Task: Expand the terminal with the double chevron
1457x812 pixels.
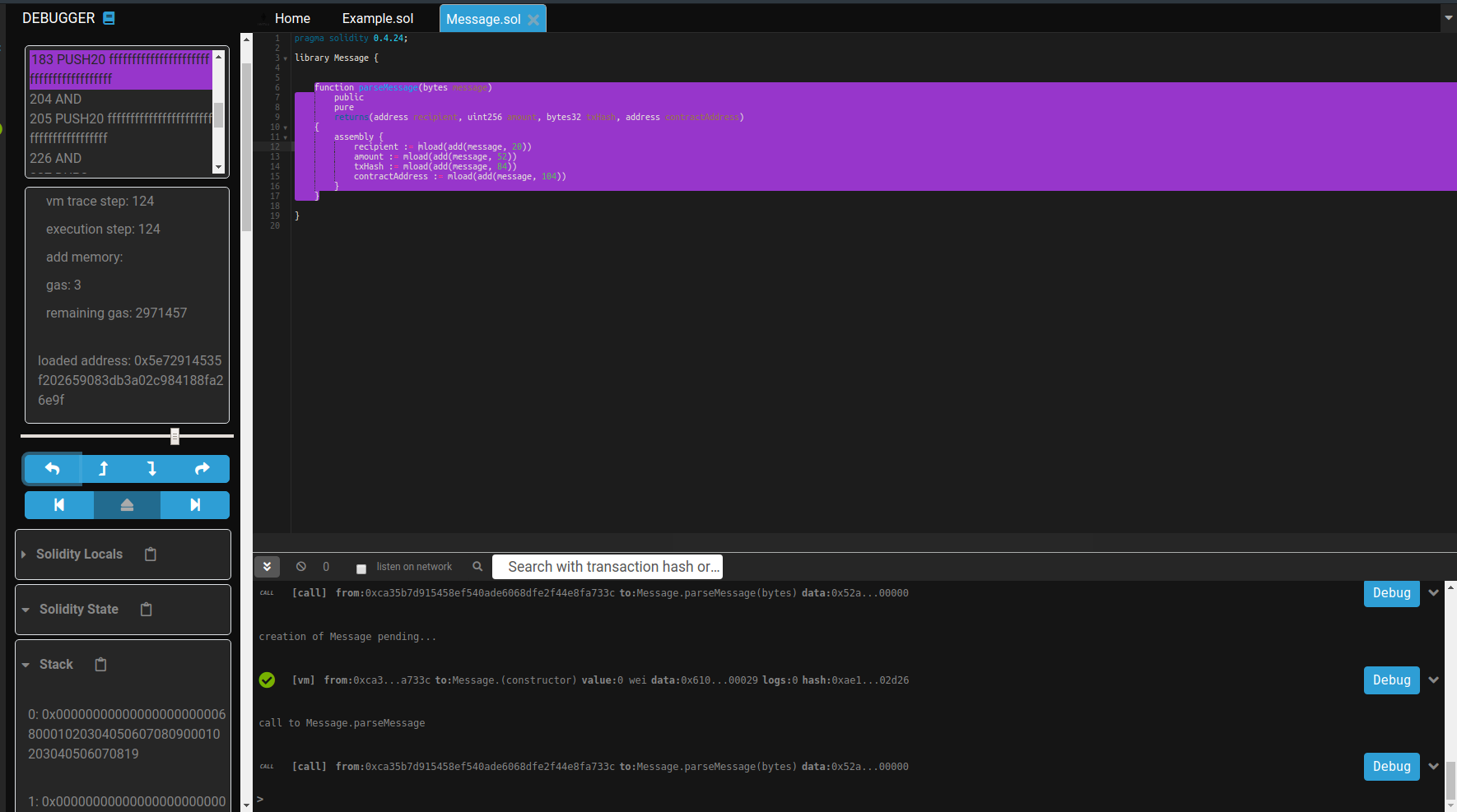Action: (267, 566)
